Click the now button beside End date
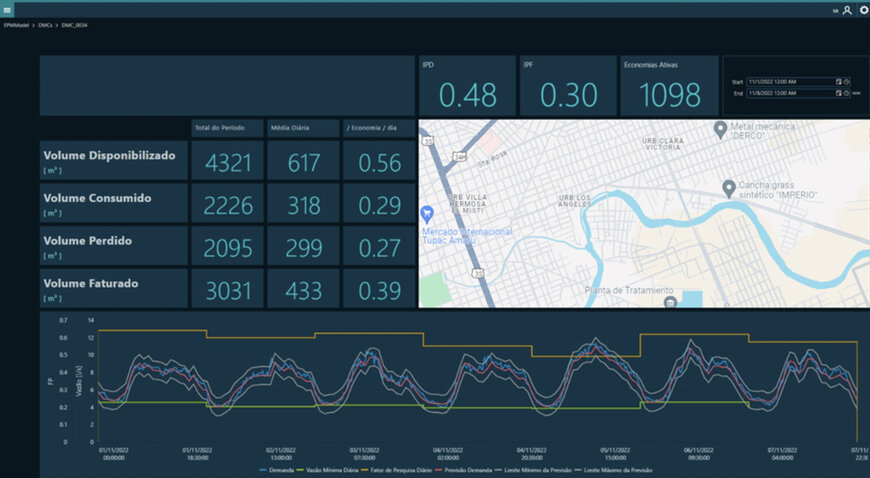This screenshot has height=478, width=870. pos(856,93)
